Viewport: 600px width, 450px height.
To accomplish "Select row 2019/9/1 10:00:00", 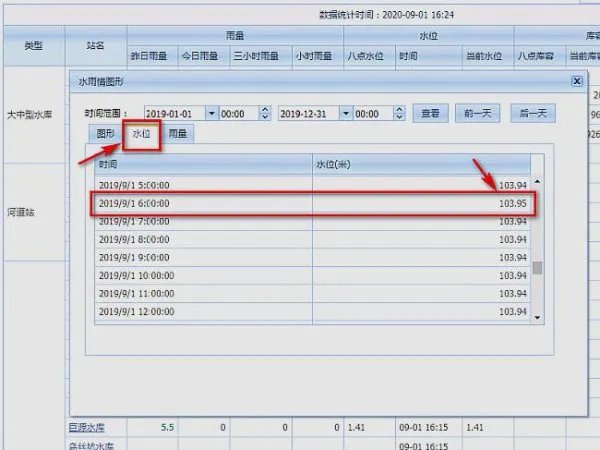I will (312, 276).
